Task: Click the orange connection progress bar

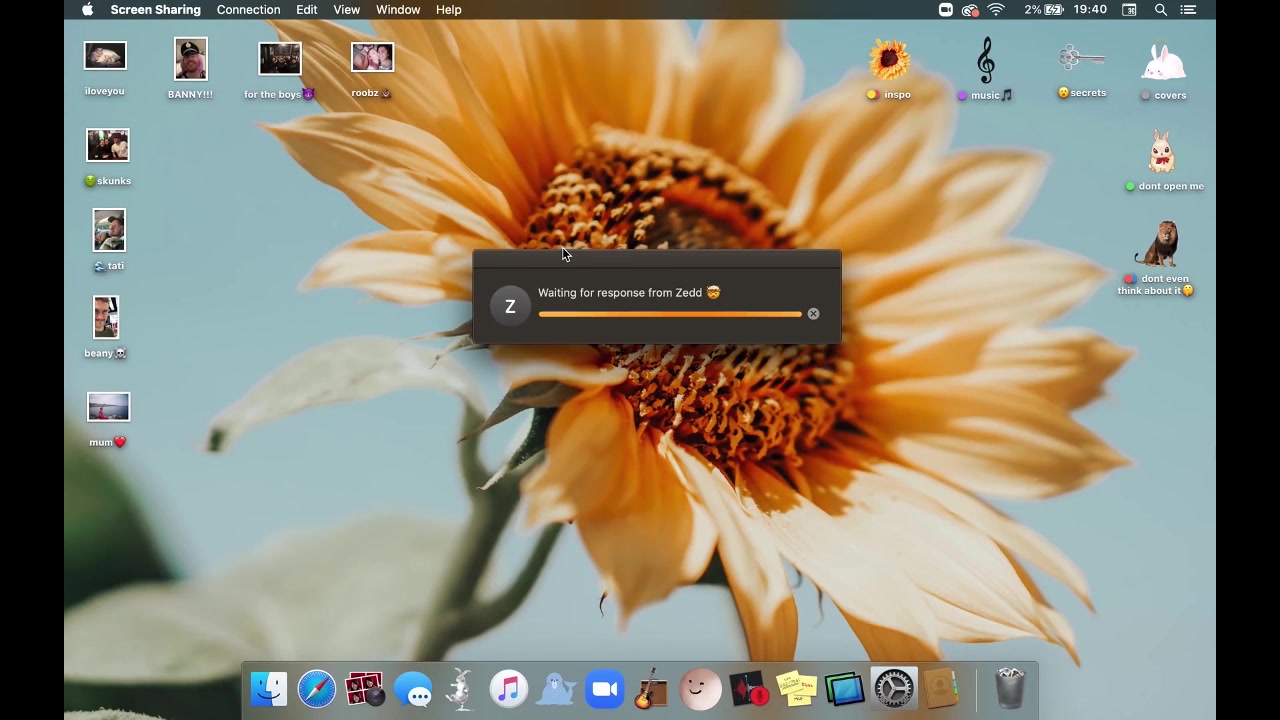Action: [x=669, y=314]
